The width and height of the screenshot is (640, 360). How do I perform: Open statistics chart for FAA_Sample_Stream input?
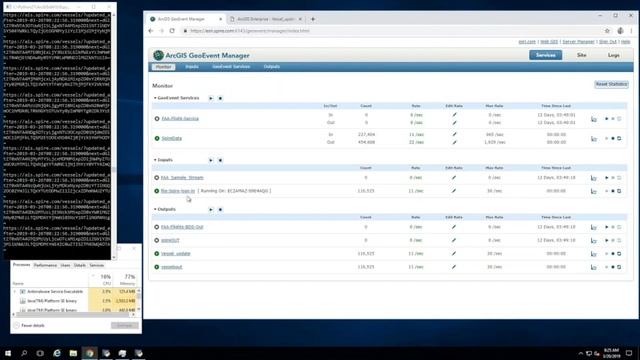pos(593,178)
